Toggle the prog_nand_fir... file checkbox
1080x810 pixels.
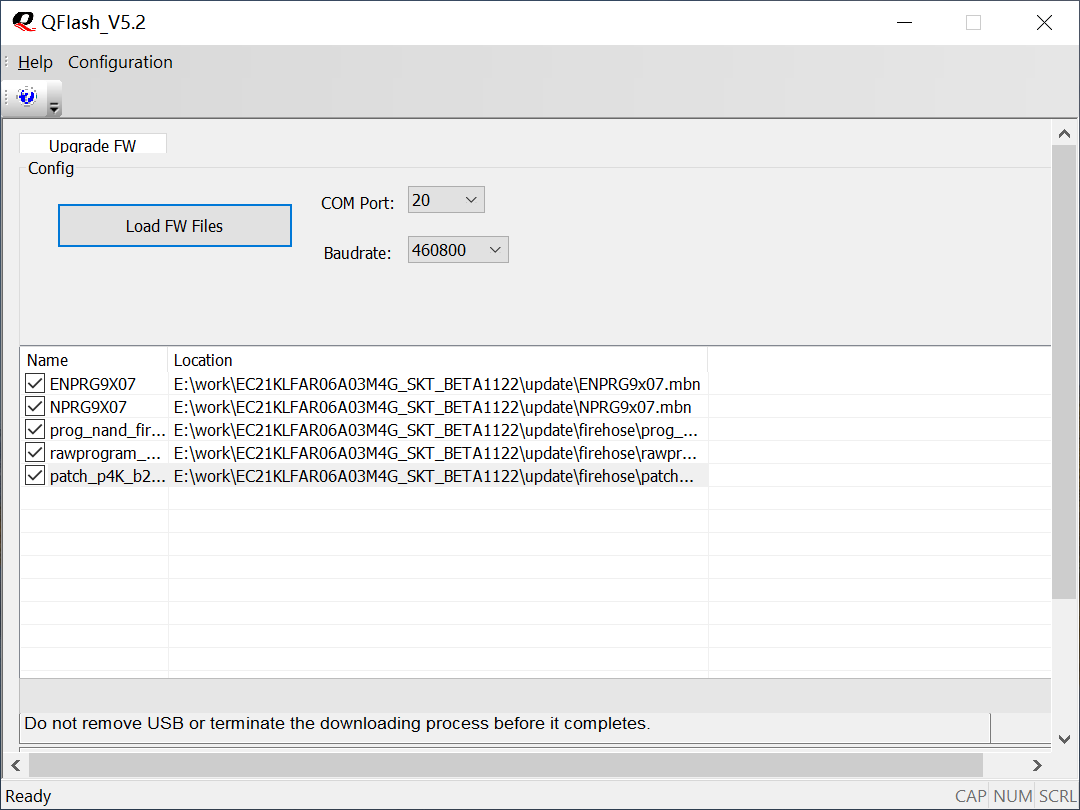pos(35,430)
